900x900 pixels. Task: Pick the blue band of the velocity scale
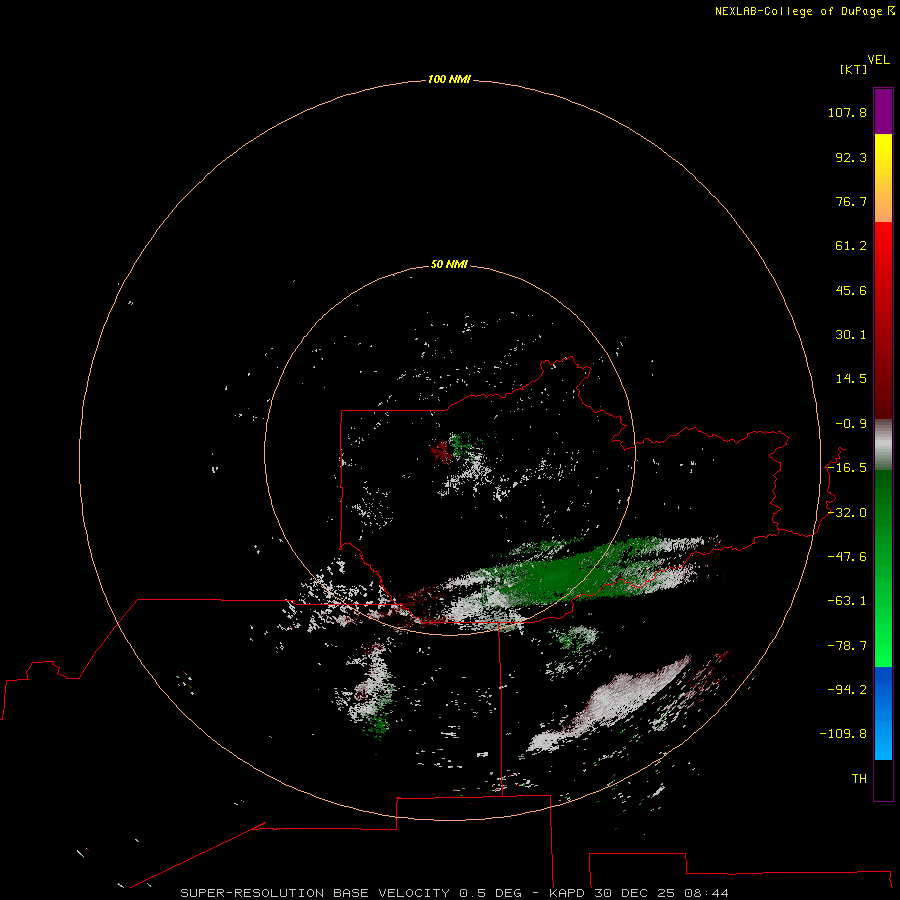click(x=883, y=713)
